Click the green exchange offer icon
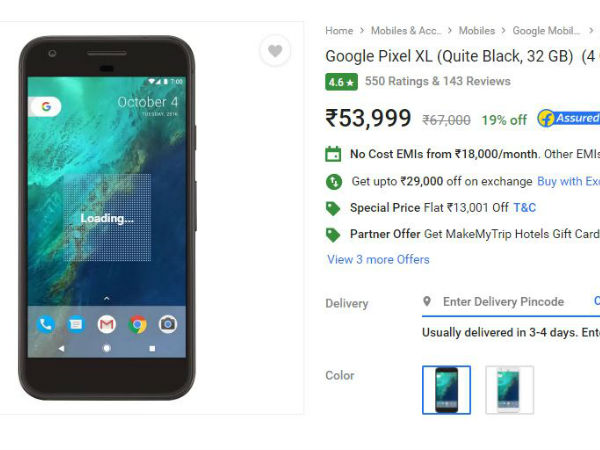600x450 pixels. tap(334, 181)
